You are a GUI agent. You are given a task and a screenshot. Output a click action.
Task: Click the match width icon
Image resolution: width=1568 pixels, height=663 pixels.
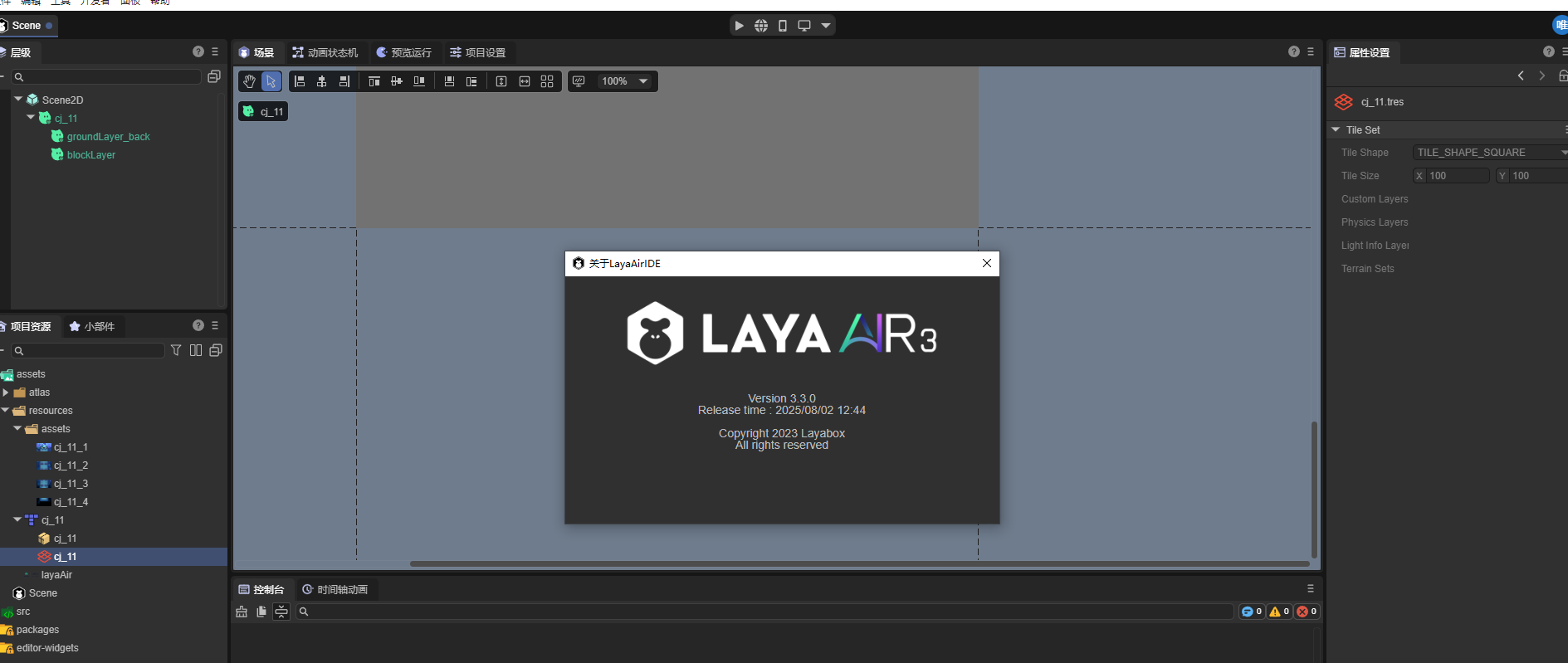525,81
